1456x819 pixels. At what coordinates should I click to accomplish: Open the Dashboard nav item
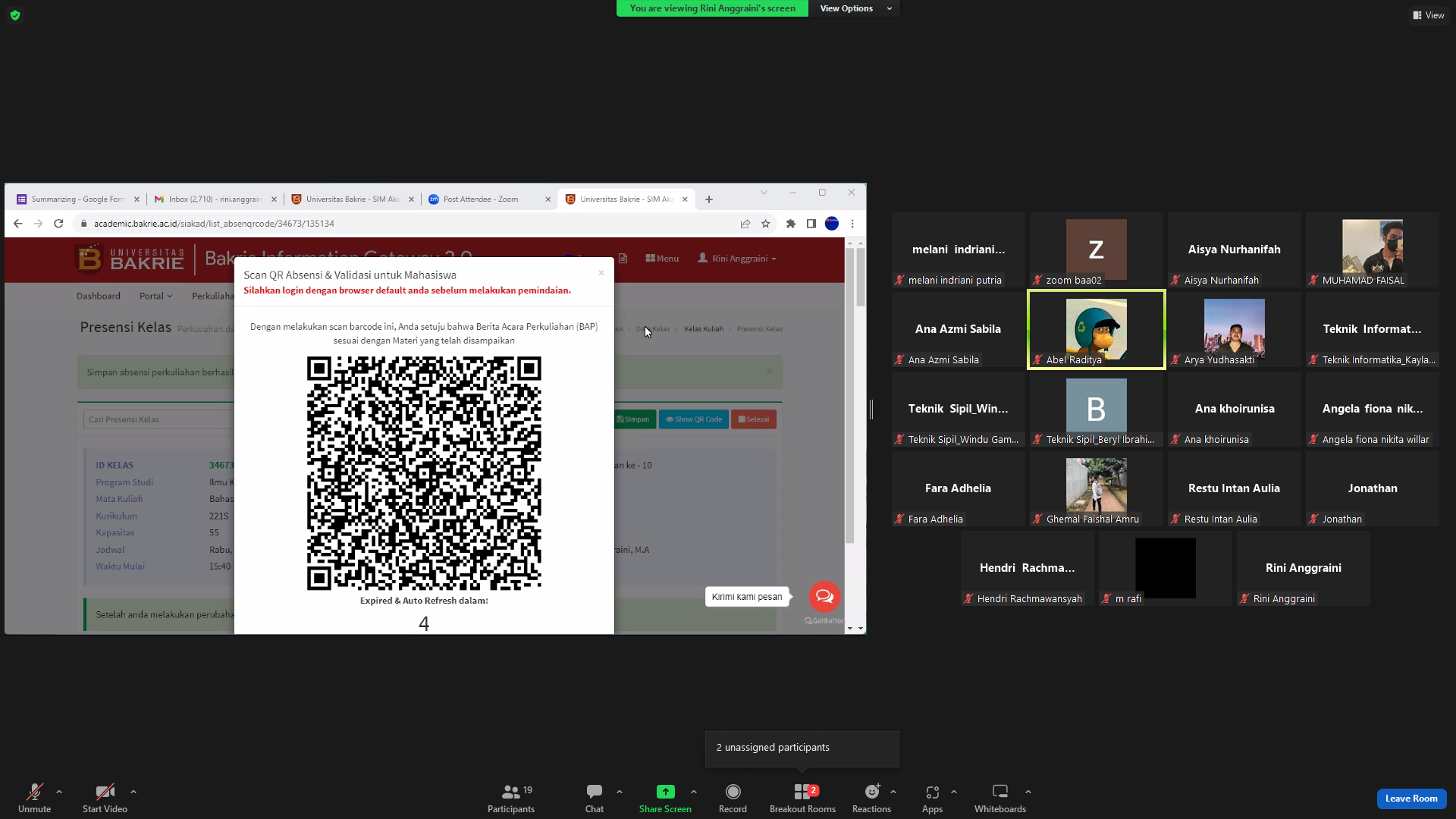99,296
